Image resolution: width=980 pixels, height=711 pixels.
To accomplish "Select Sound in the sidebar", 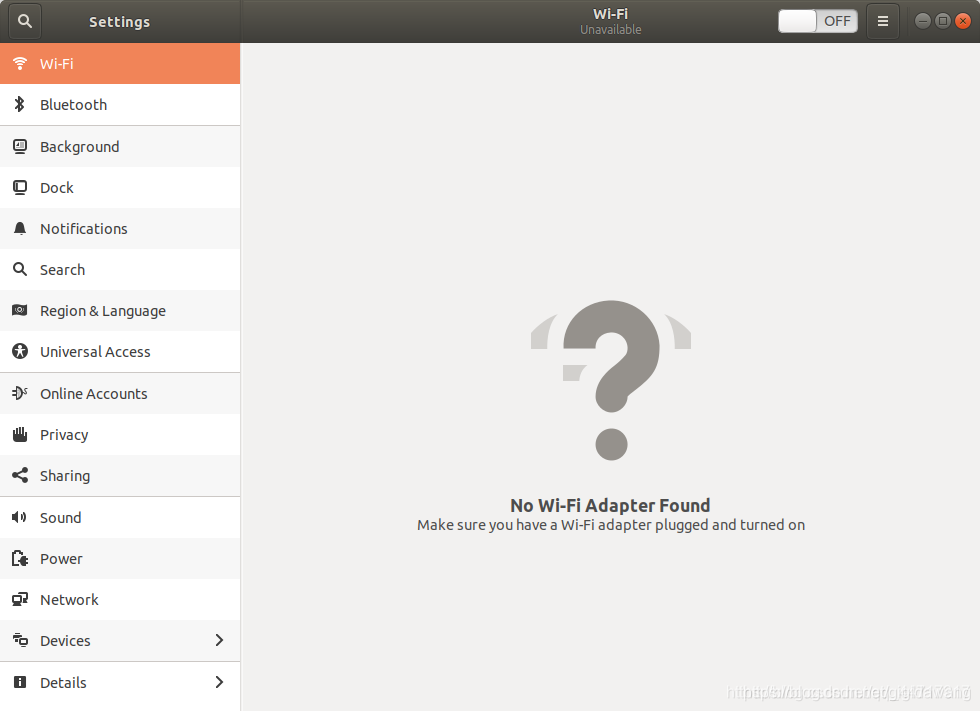I will (120, 518).
